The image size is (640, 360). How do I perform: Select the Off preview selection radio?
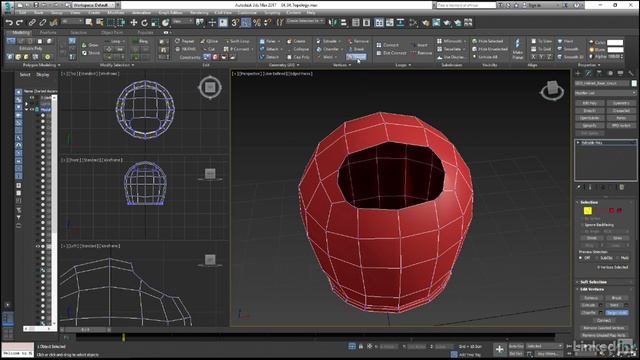click(580, 258)
